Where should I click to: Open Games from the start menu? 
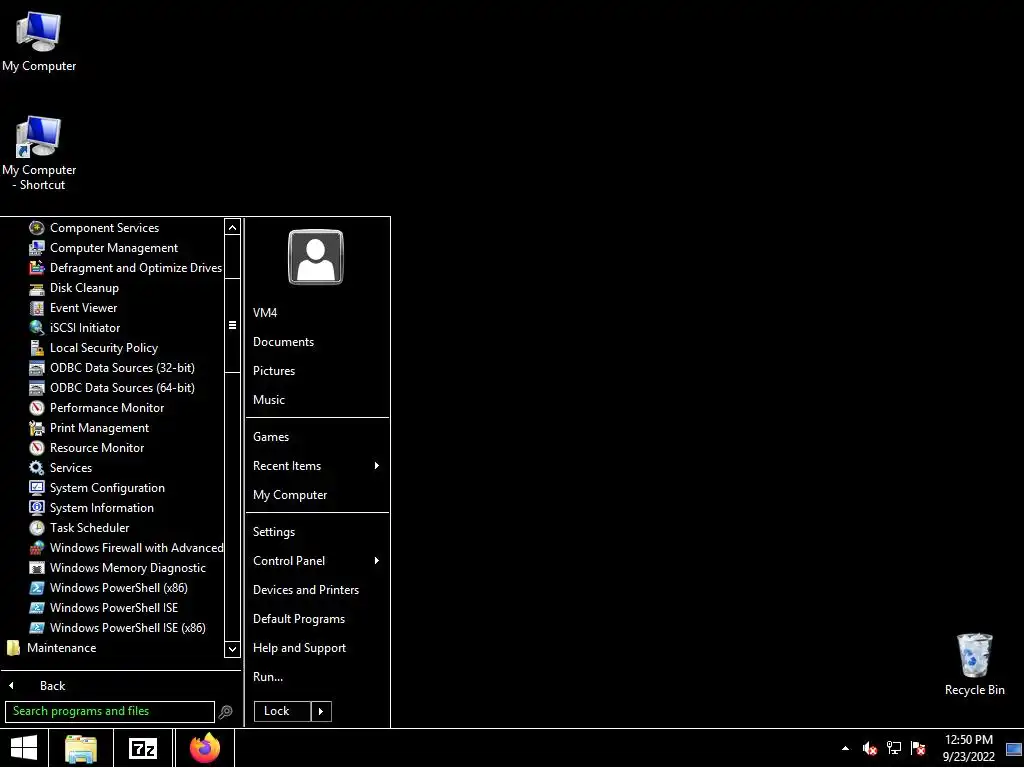(x=270, y=437)
